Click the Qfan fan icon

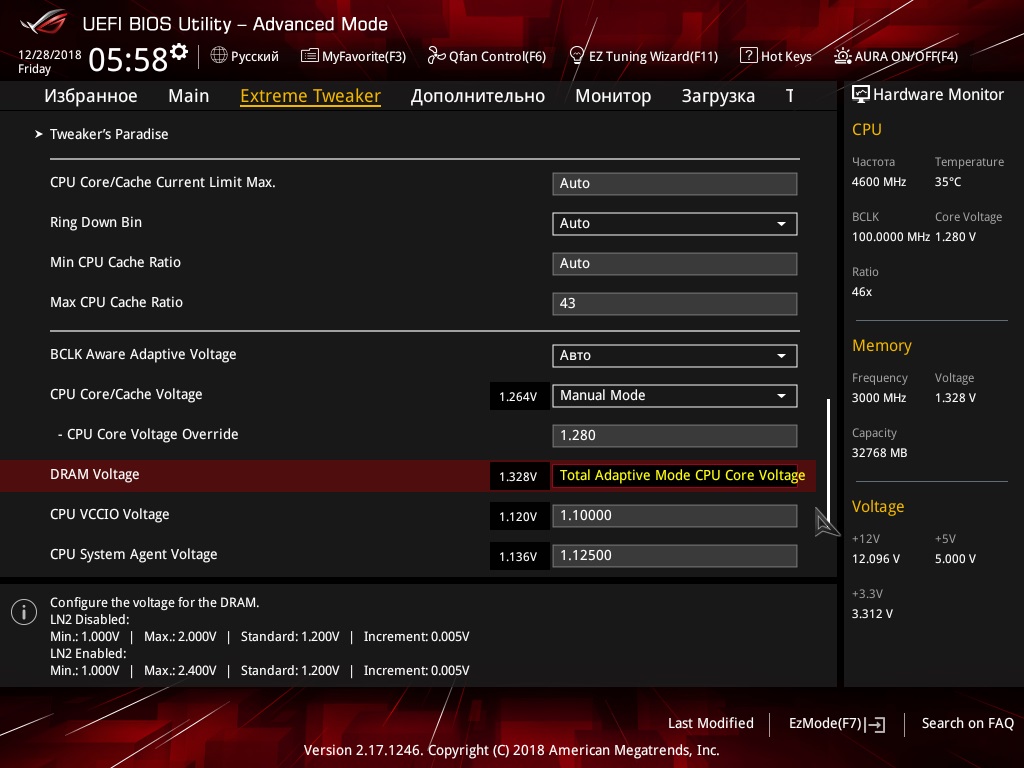pos(436,56)
